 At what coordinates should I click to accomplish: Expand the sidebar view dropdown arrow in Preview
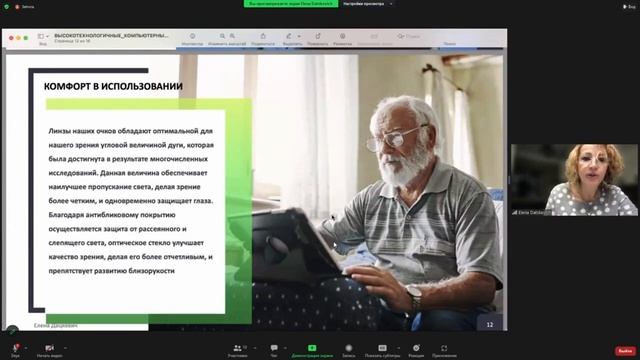(x=47, y=36)
